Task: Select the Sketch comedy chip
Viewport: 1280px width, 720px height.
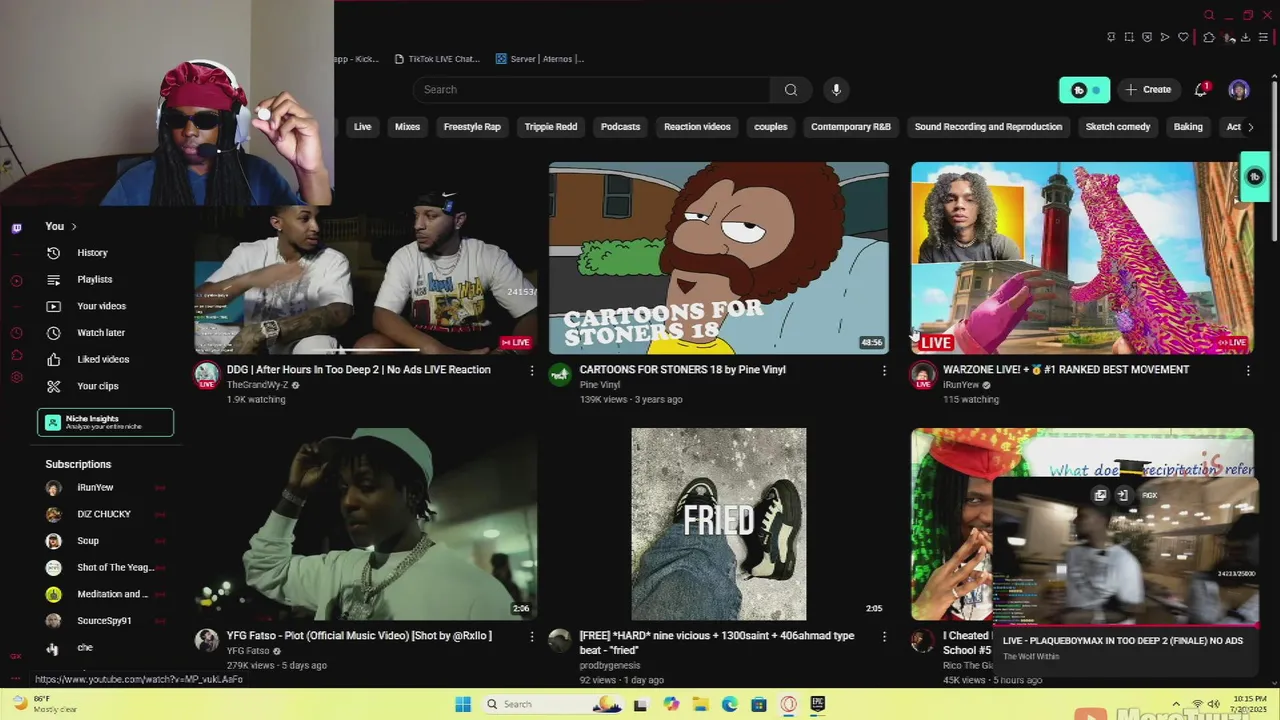Action: (1118, 127)
